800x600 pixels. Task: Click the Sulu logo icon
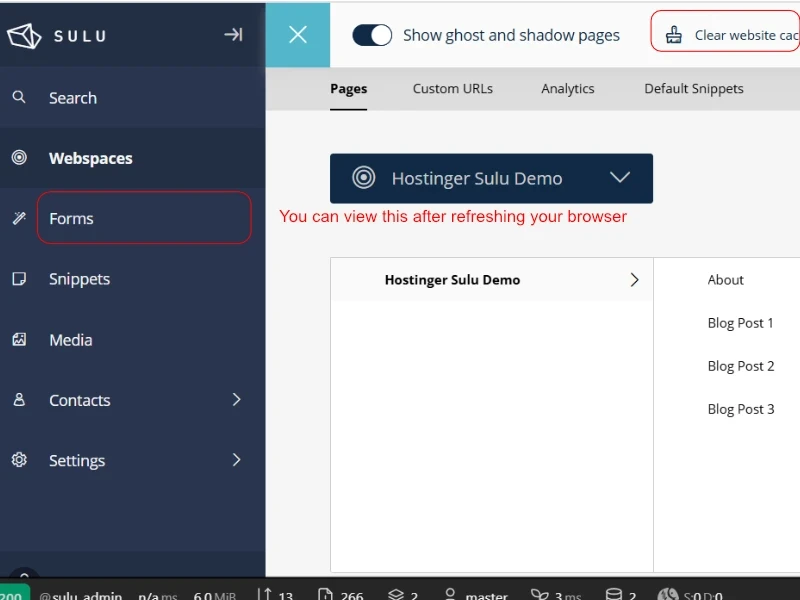[24, 36]
